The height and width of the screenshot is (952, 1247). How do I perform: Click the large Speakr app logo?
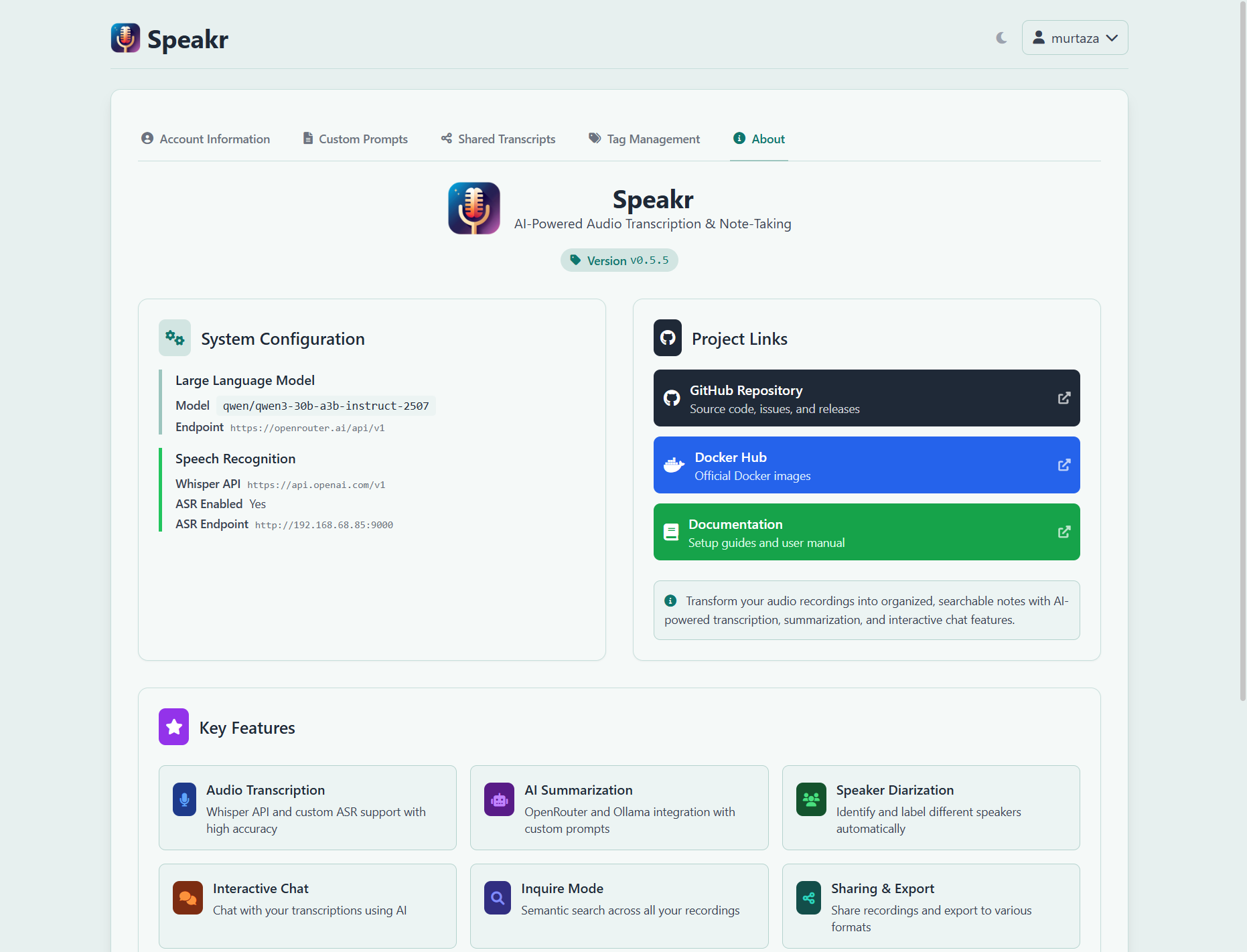474,208
